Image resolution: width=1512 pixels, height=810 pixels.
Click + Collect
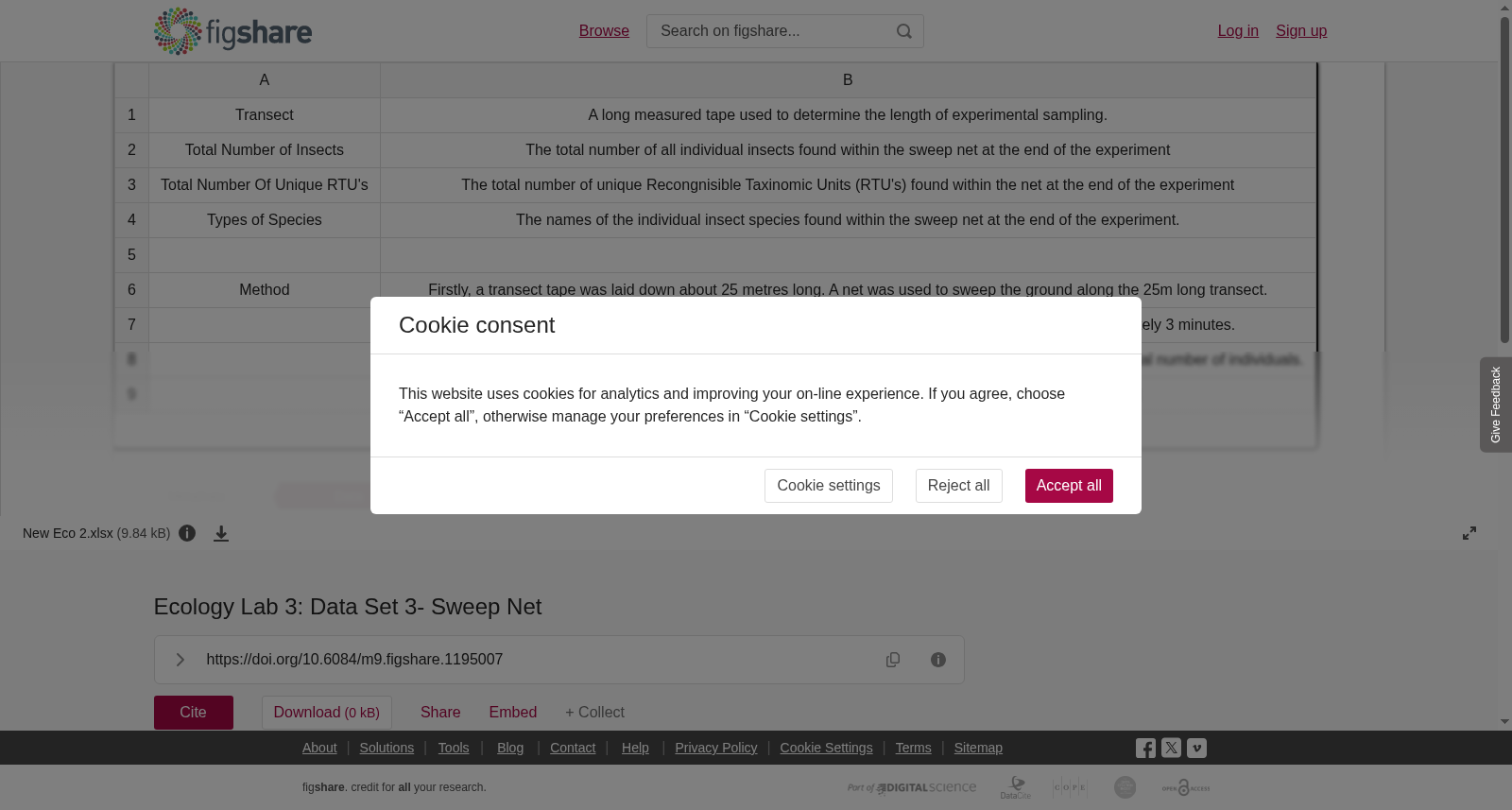(x=594, y=713)
